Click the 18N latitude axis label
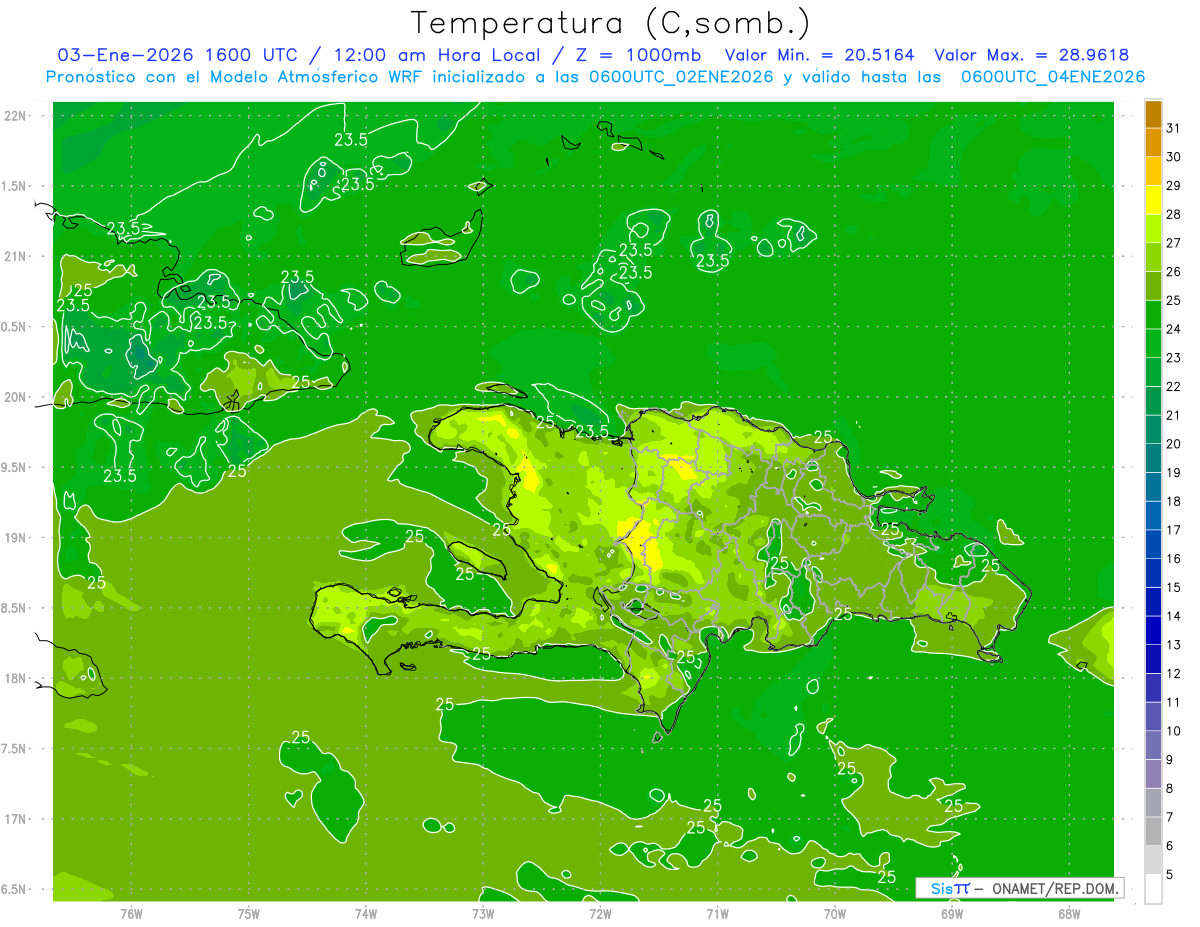This screenshot has height=927, width=1200. click(x=17, y=679)
